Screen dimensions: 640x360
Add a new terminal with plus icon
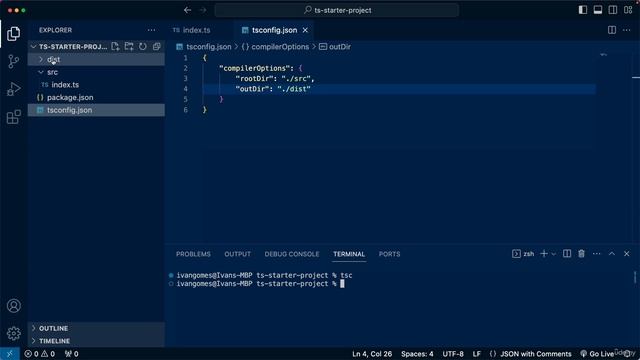pos(544,254)
